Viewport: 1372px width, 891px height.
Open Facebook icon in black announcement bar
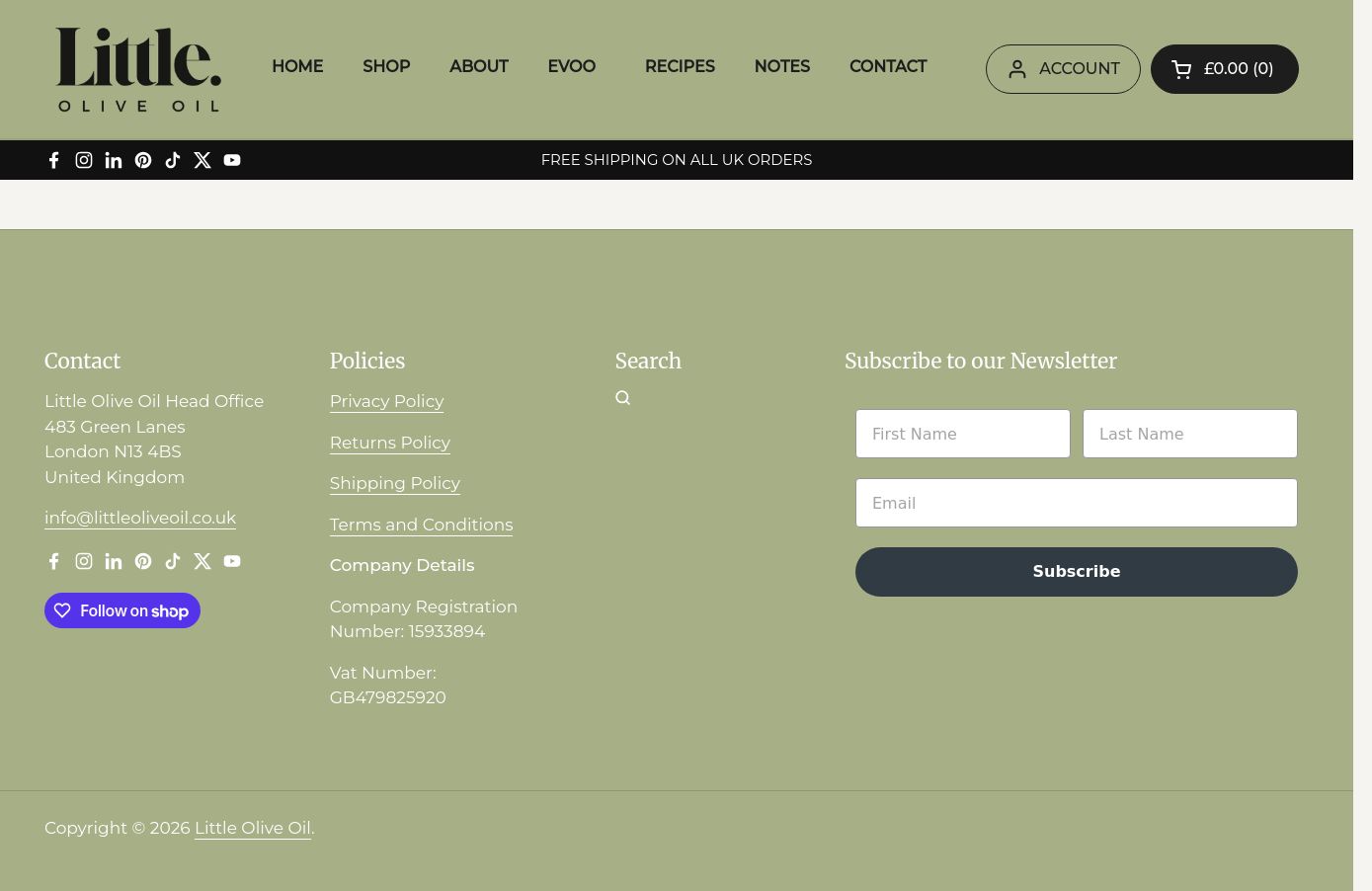tap(54, 160)
